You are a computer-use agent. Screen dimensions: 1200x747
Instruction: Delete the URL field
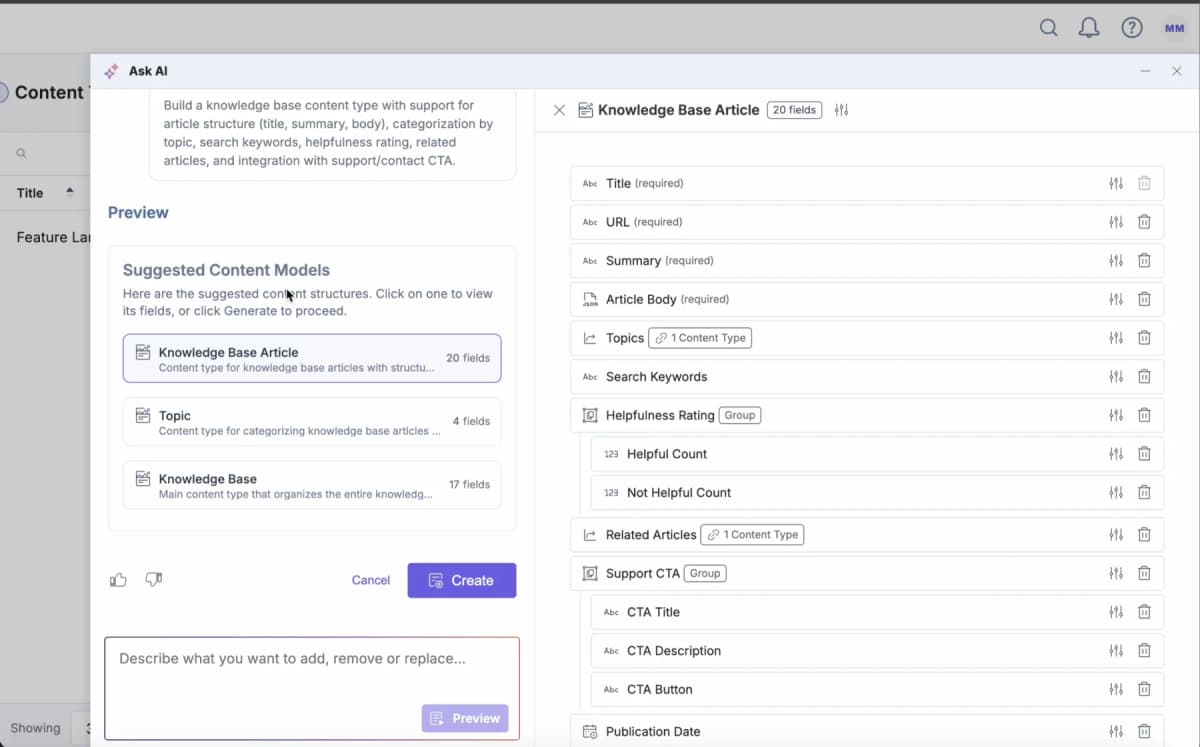click(x=1144, y=222)
